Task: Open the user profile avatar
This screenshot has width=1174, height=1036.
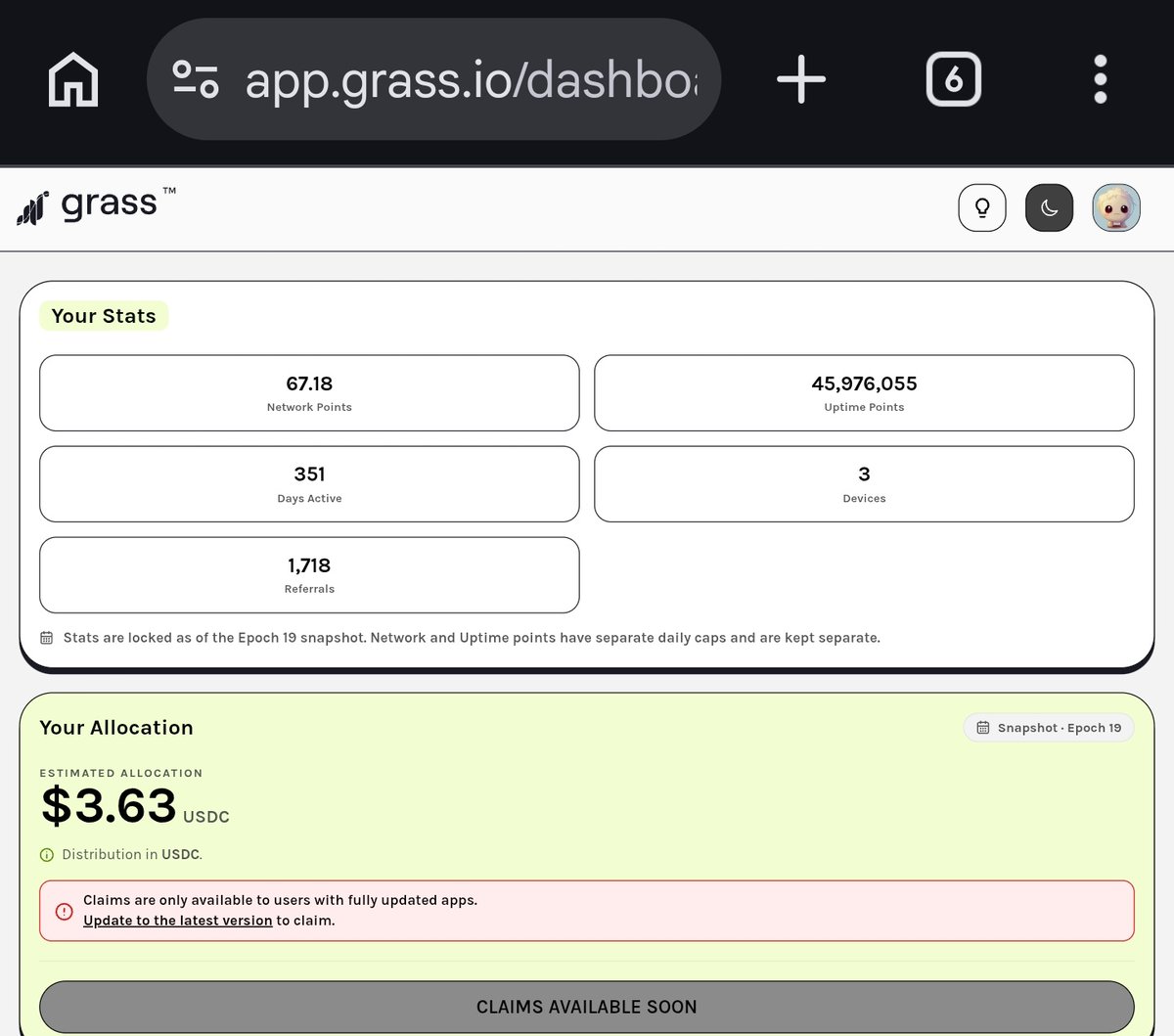Action: (1116, 207)
